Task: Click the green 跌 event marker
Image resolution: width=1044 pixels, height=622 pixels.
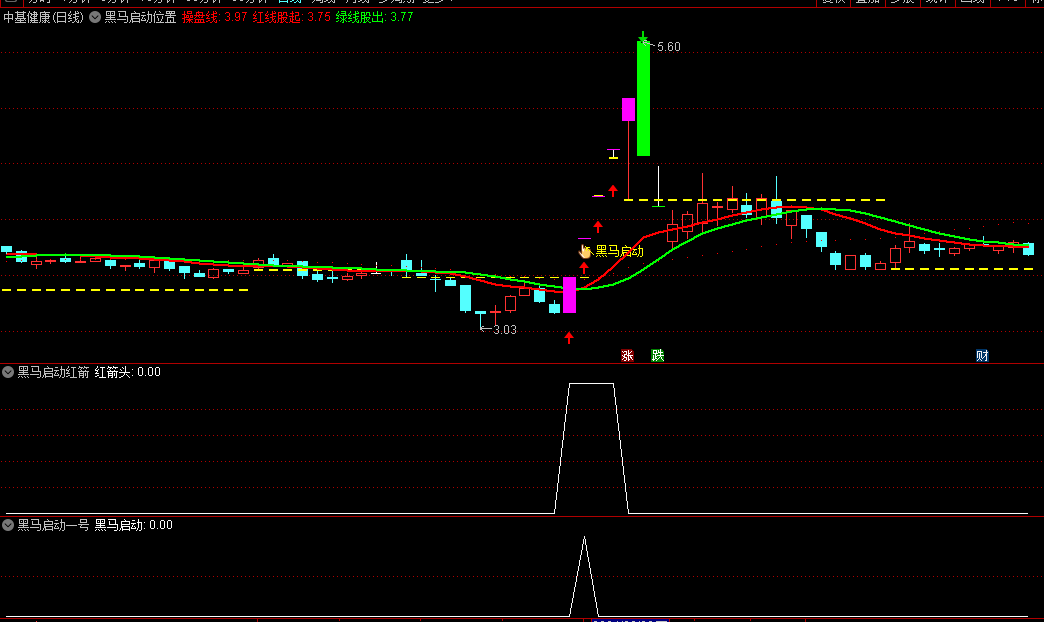Action: coord(658,356)
